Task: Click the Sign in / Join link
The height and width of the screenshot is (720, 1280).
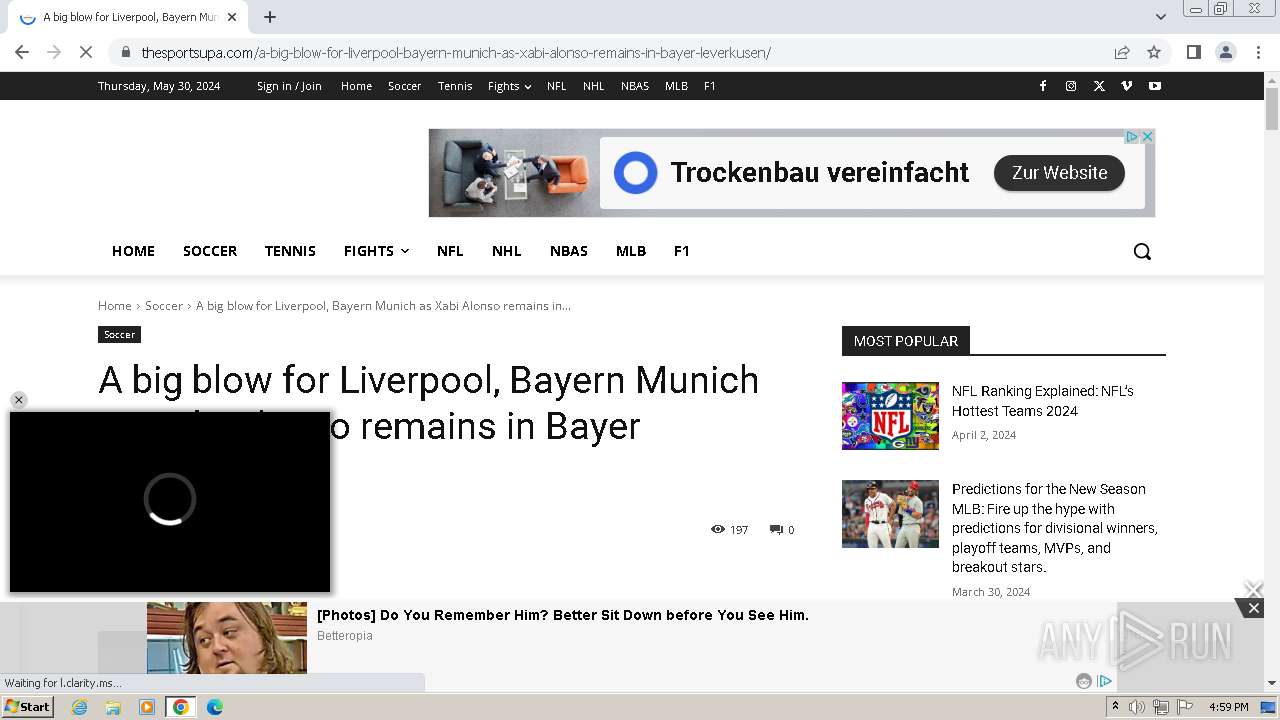Action: [x=289, y=86]
